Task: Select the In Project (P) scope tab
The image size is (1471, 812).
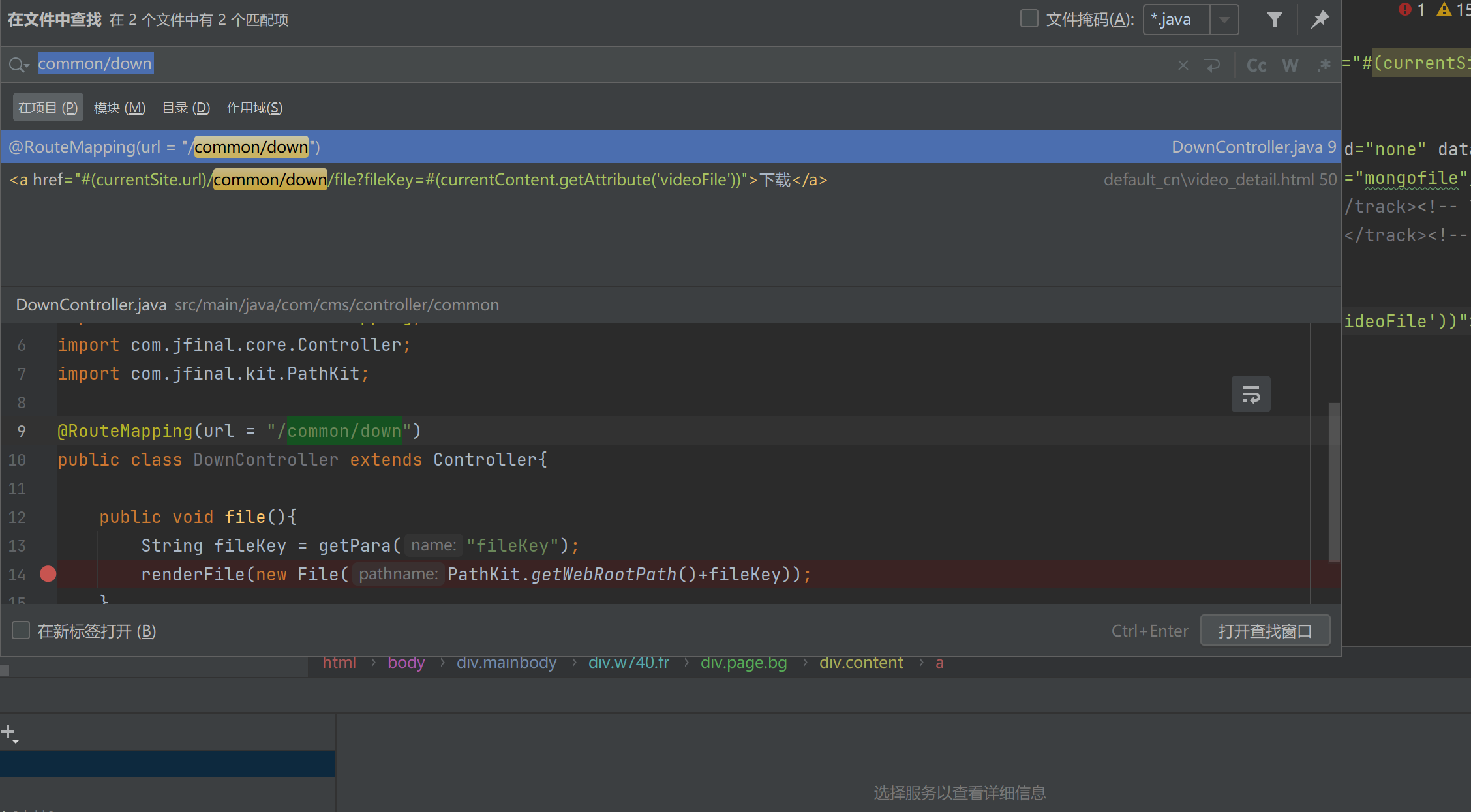Action: point(48,108)
